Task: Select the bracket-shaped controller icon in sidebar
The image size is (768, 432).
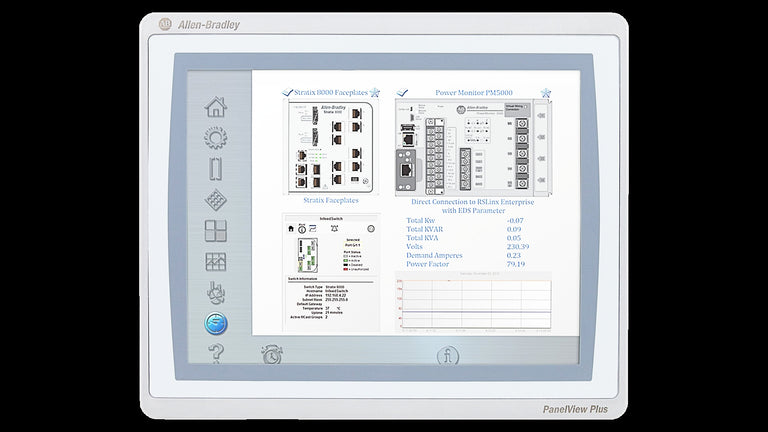Action: coord(216,169)
